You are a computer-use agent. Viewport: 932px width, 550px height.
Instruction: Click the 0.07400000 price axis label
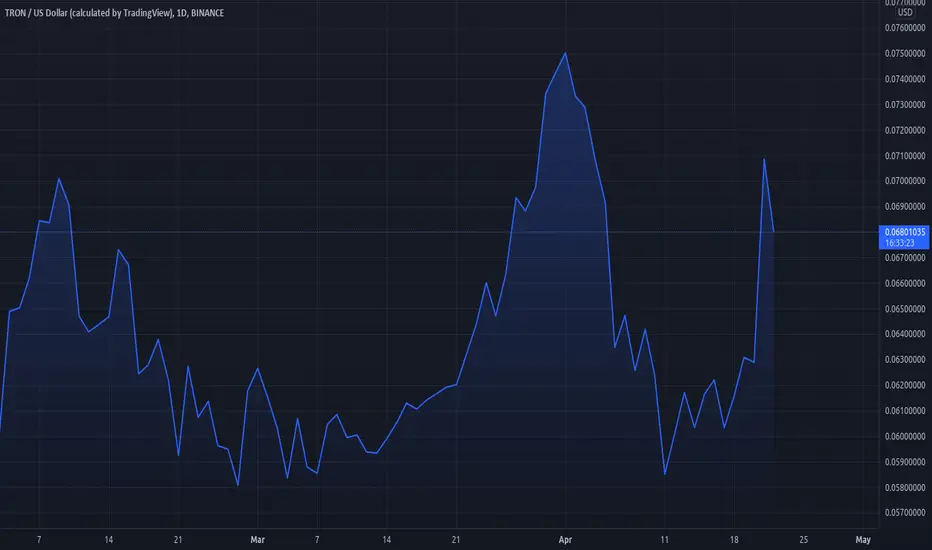click(905, 79)
